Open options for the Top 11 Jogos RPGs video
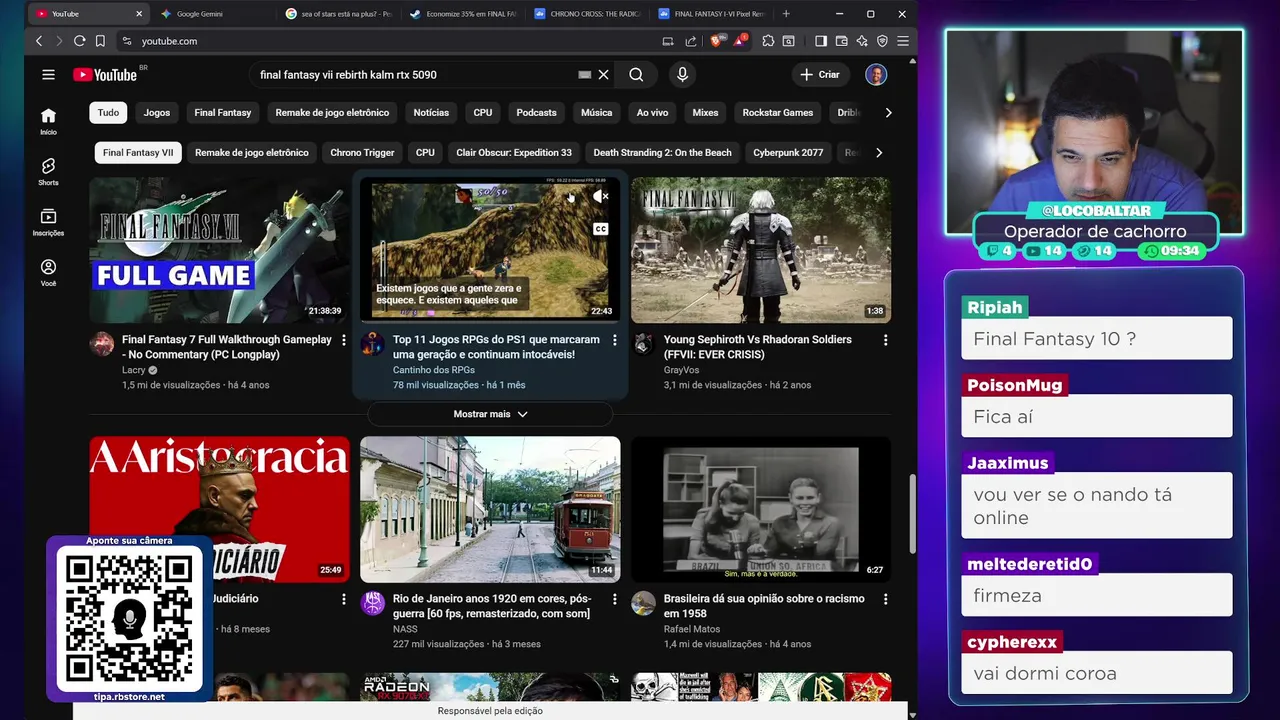The height and width of the screenshot is (720, 1280). [x=615, y=340]
